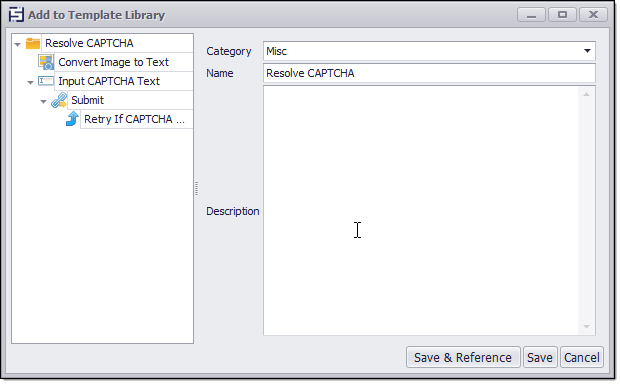Select the Retry If CAPTCHA tree item
620x384 pixels.
tap(134, 119)
